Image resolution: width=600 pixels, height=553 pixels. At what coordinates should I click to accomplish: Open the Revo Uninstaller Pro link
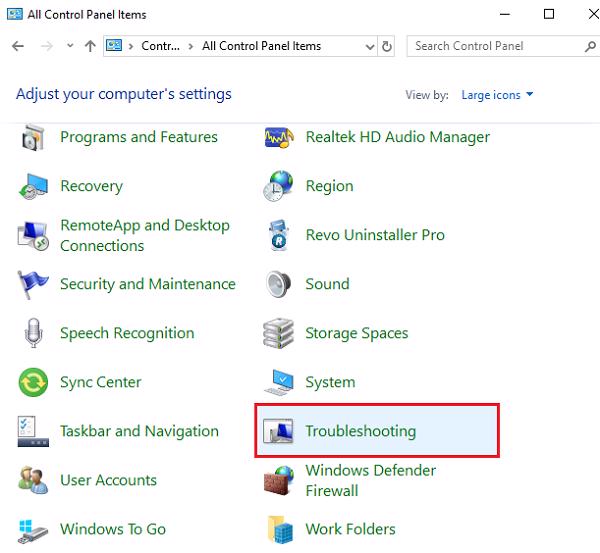click(375, 235)
